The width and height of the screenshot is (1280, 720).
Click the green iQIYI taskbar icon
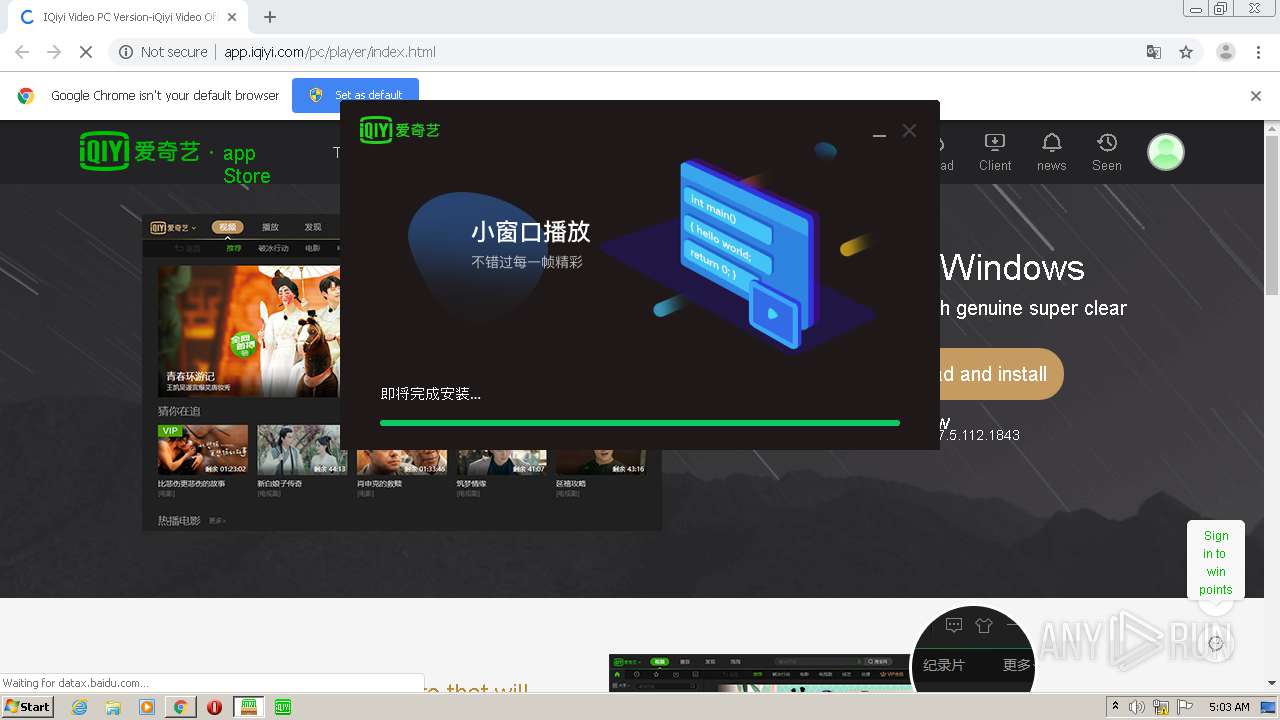283,707
